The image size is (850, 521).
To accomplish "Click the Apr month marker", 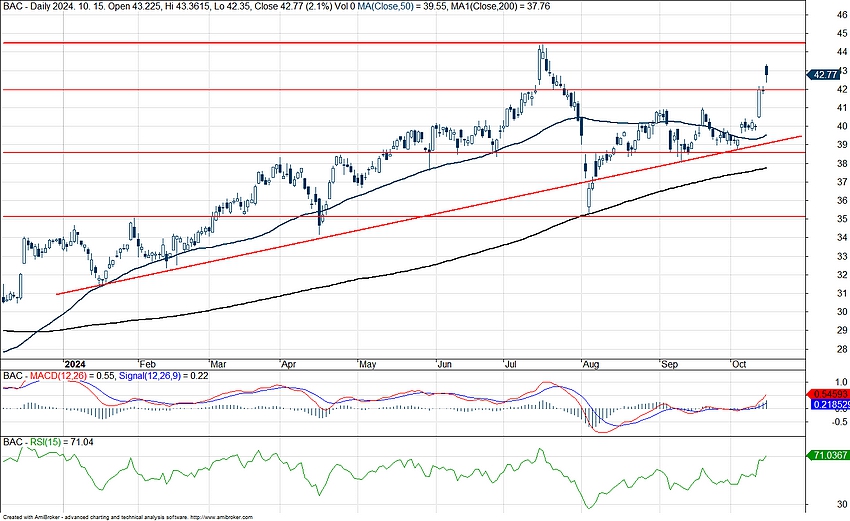I will (288, 364).
